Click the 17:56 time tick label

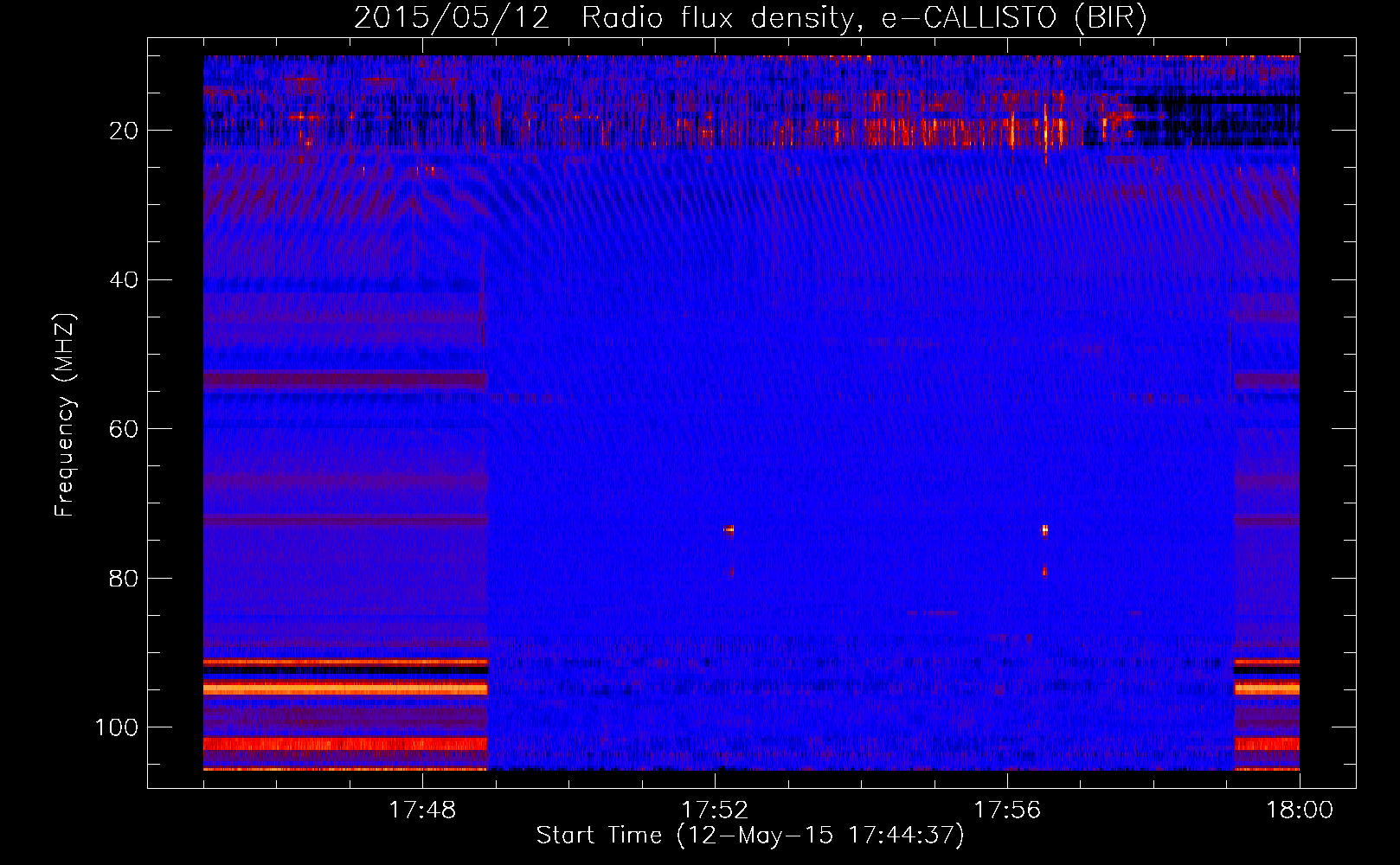[1007, 811]
